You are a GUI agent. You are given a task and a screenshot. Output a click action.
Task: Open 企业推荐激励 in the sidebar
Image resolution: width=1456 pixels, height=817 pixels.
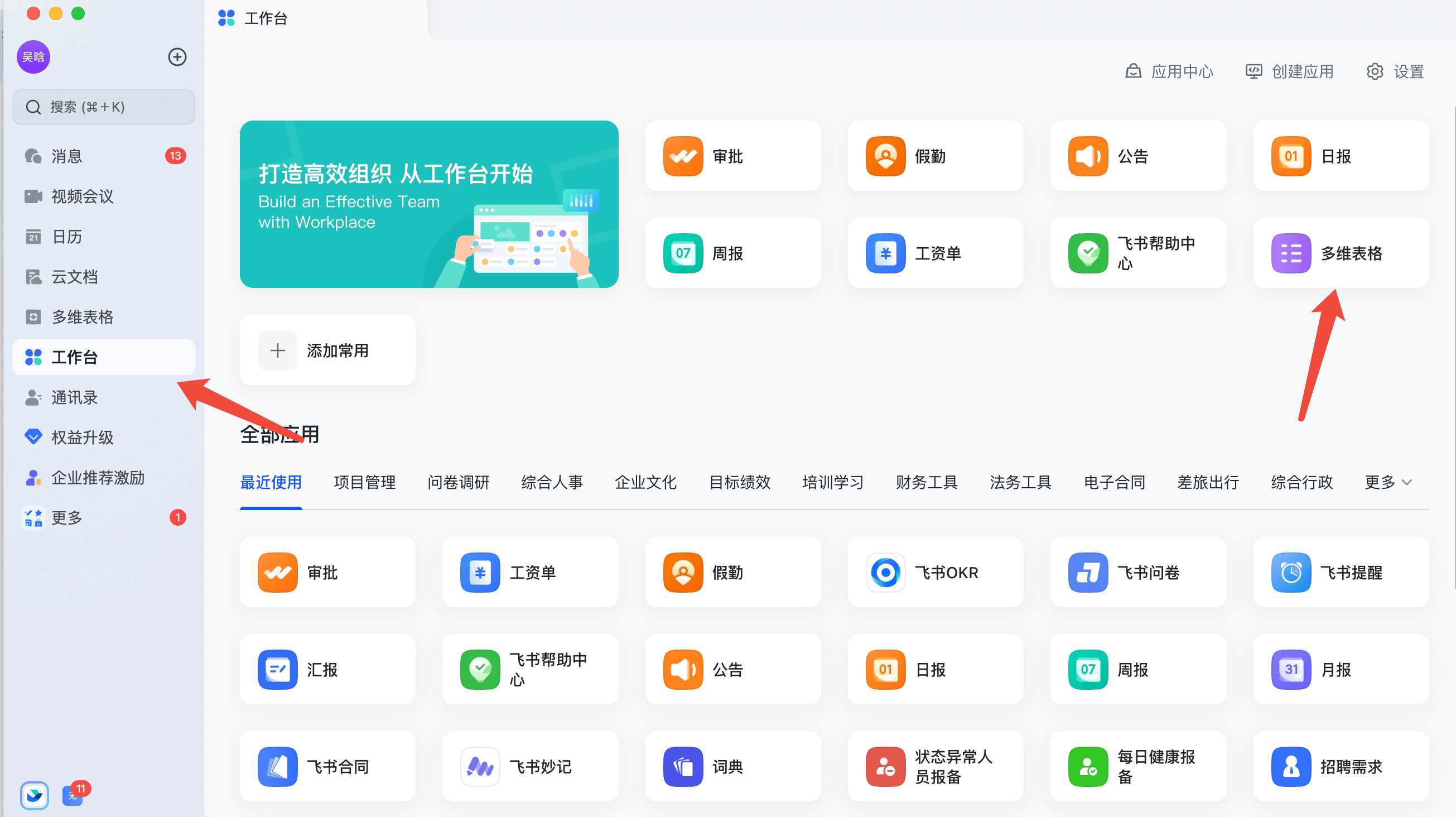[x=104, y=477]
